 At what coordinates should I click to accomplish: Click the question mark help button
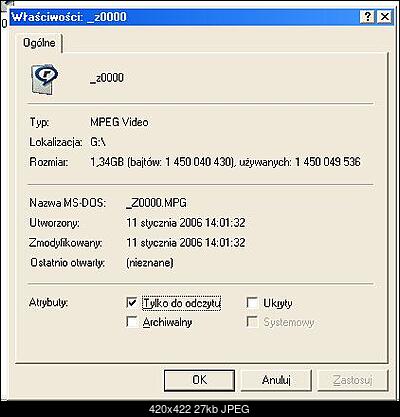367,17
